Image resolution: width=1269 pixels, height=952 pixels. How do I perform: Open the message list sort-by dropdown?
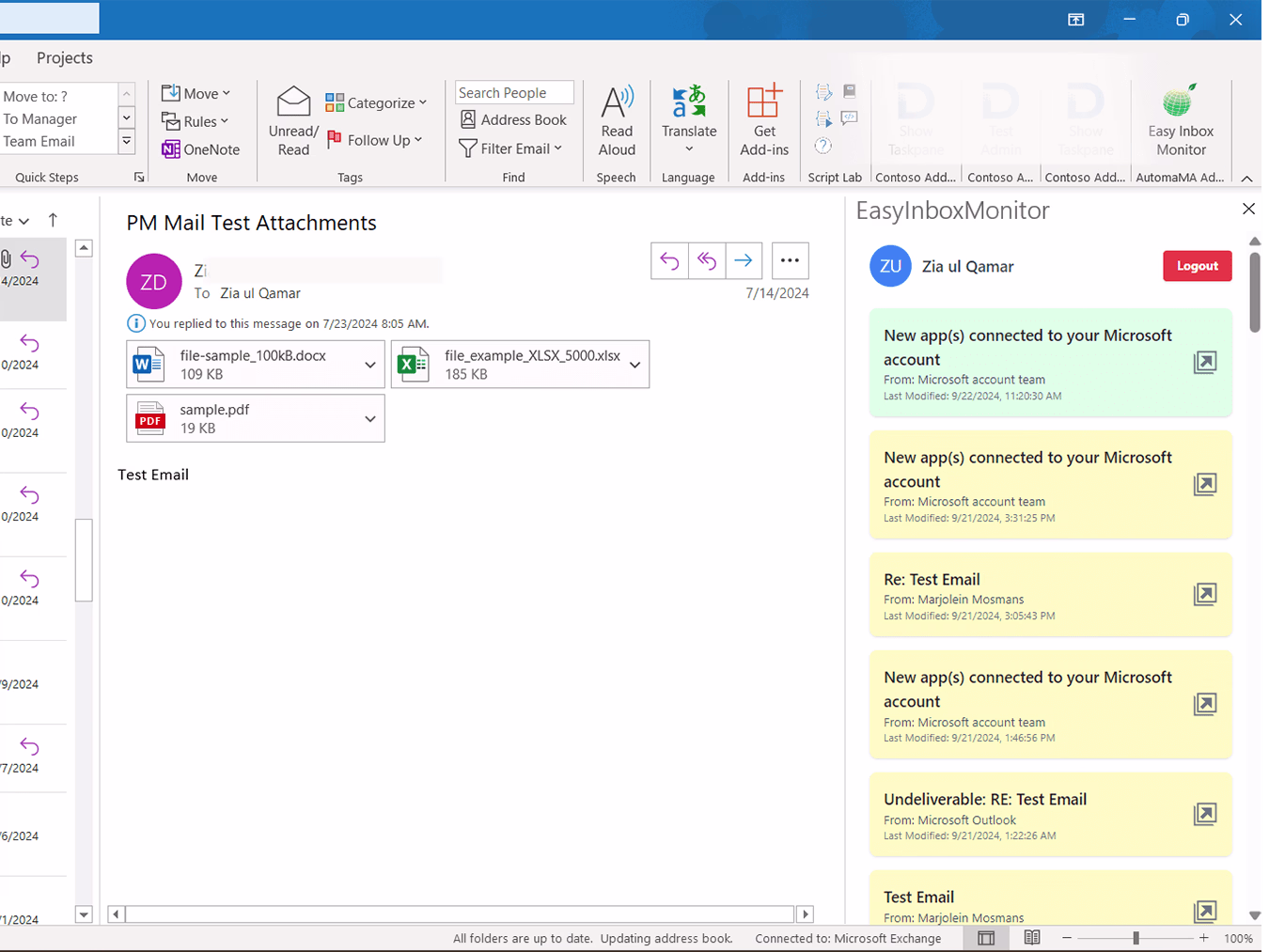pos(15,221)
